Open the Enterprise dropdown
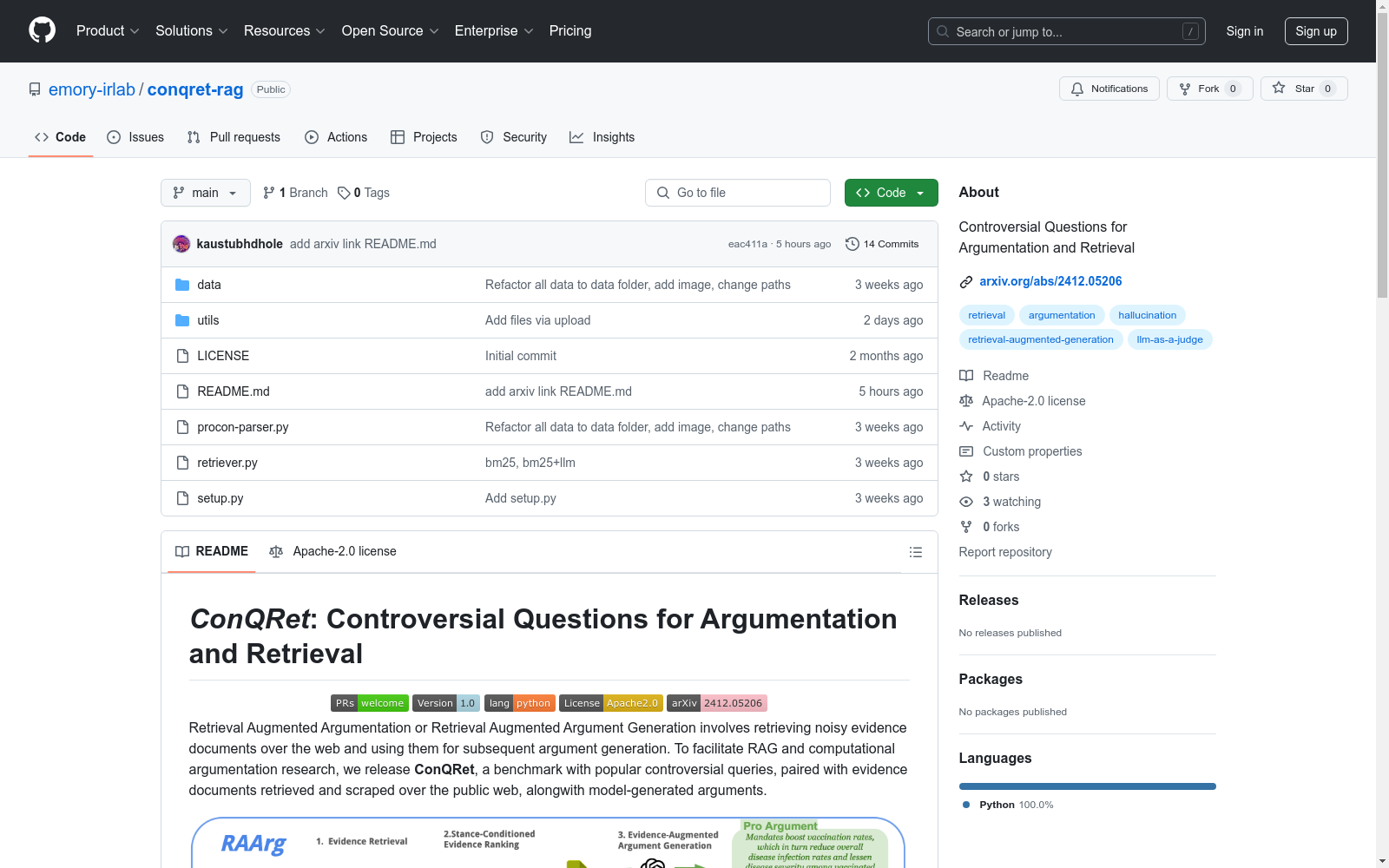 (x=494, y=31)
